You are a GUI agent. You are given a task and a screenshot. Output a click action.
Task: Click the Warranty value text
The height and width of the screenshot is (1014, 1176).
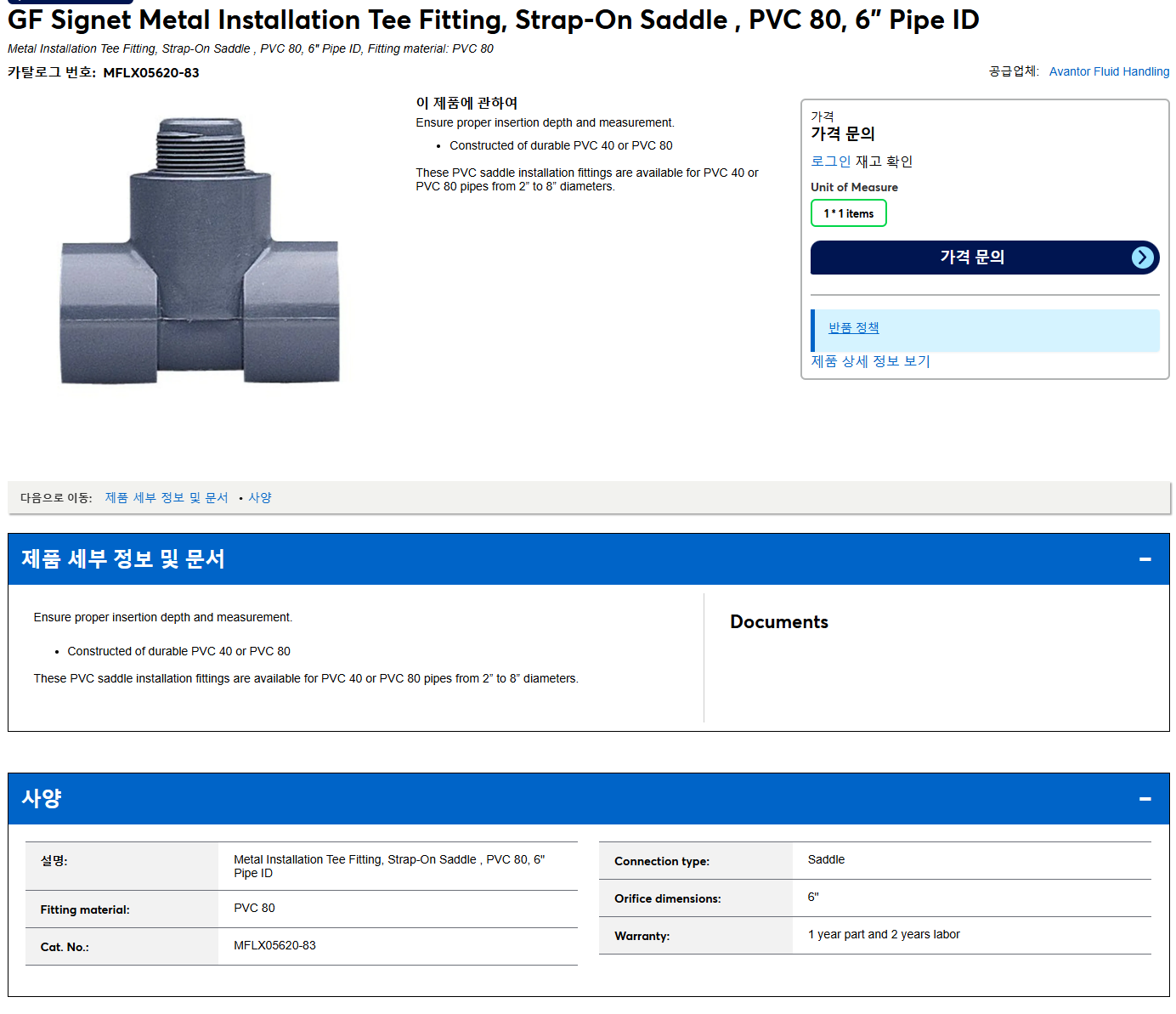pyautogui.click(x=884, y=935)
